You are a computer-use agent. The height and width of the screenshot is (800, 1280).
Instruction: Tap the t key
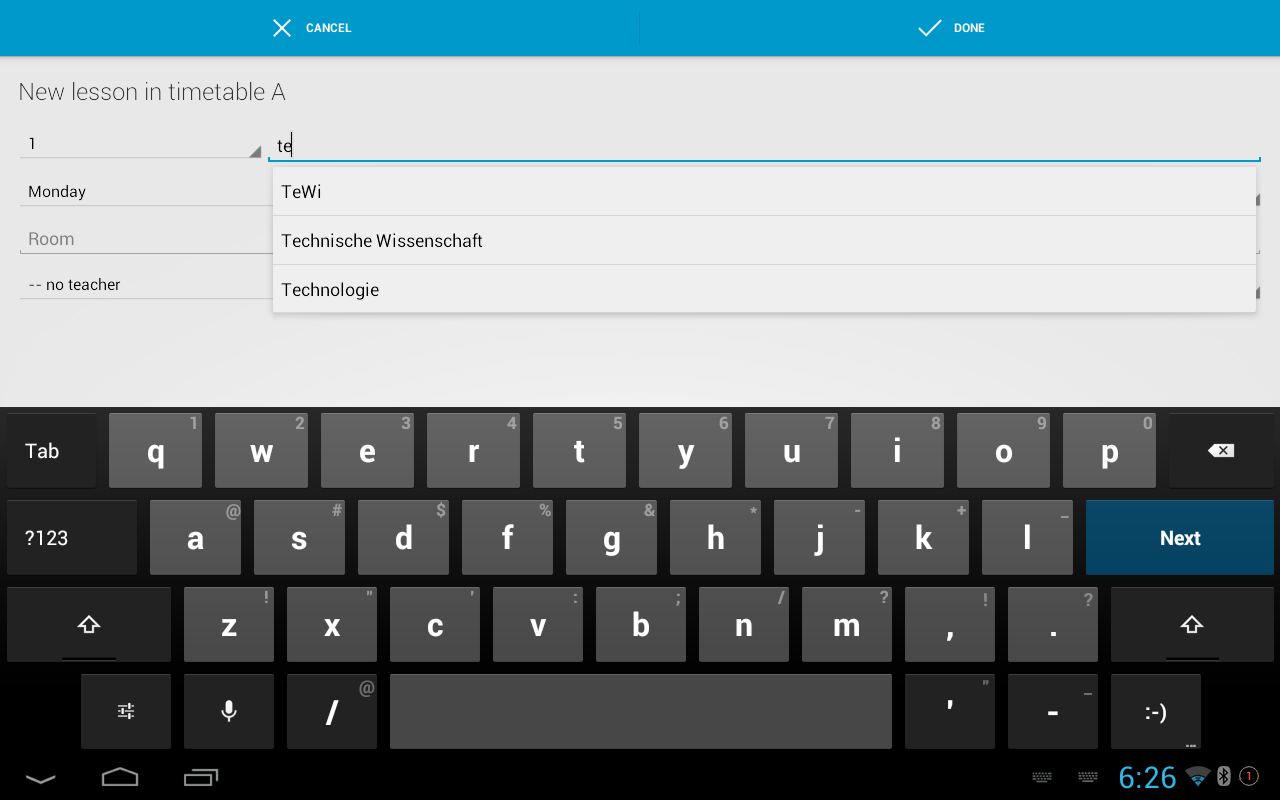(579, 451)
